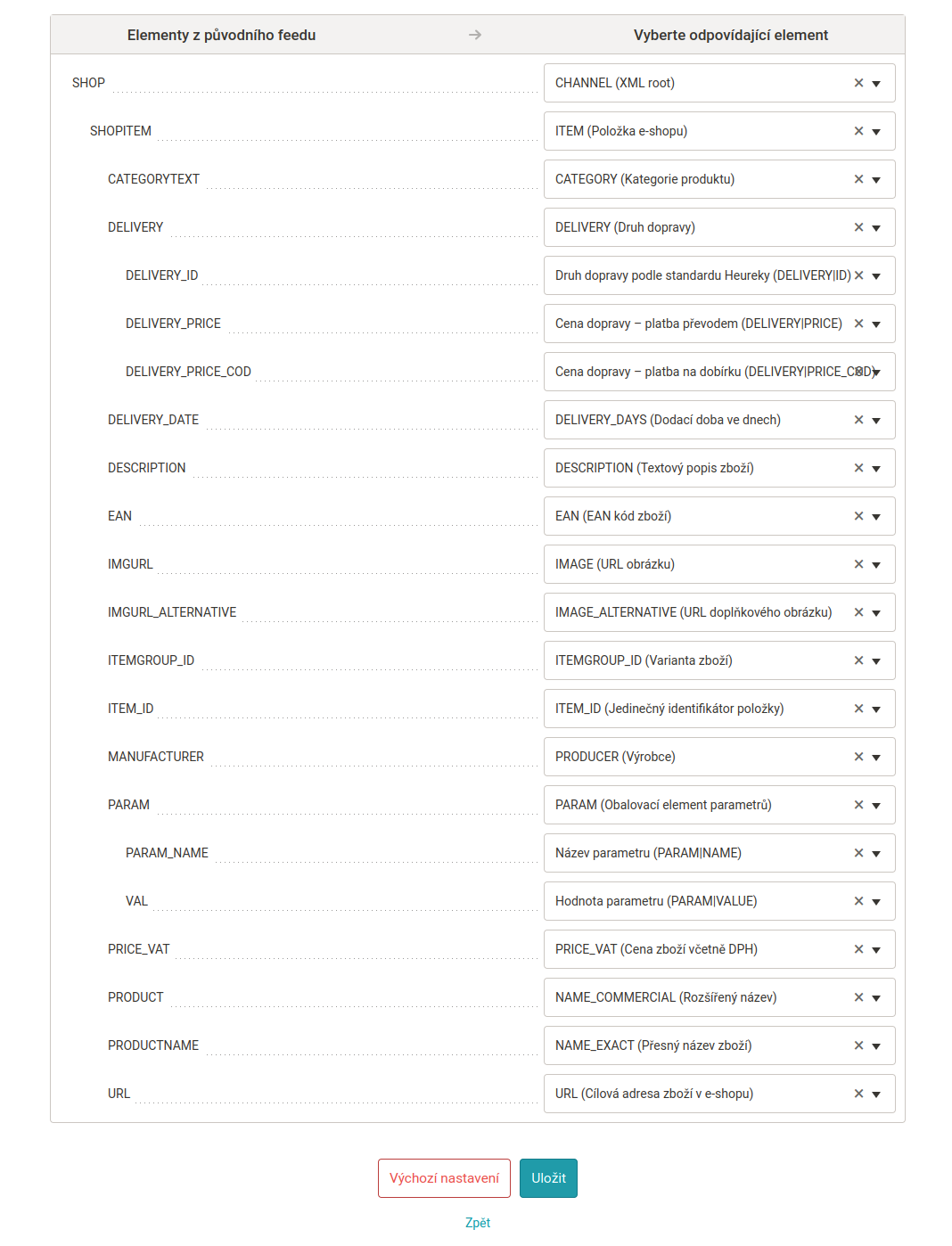Remove the PRODUCER (Výrobce) selection

coord(858,757)
